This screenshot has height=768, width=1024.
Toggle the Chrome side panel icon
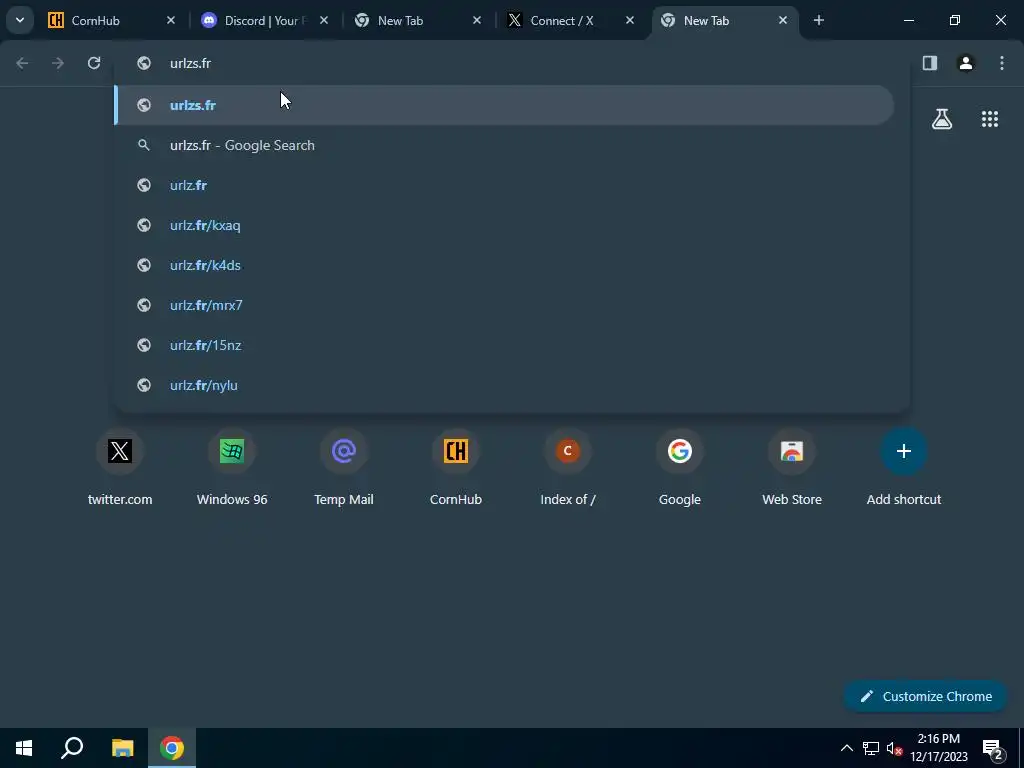929,63
